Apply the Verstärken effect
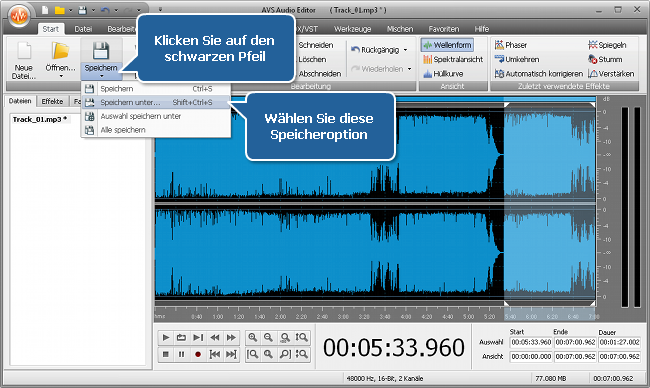The image size is (650, 388). (611, 74)
